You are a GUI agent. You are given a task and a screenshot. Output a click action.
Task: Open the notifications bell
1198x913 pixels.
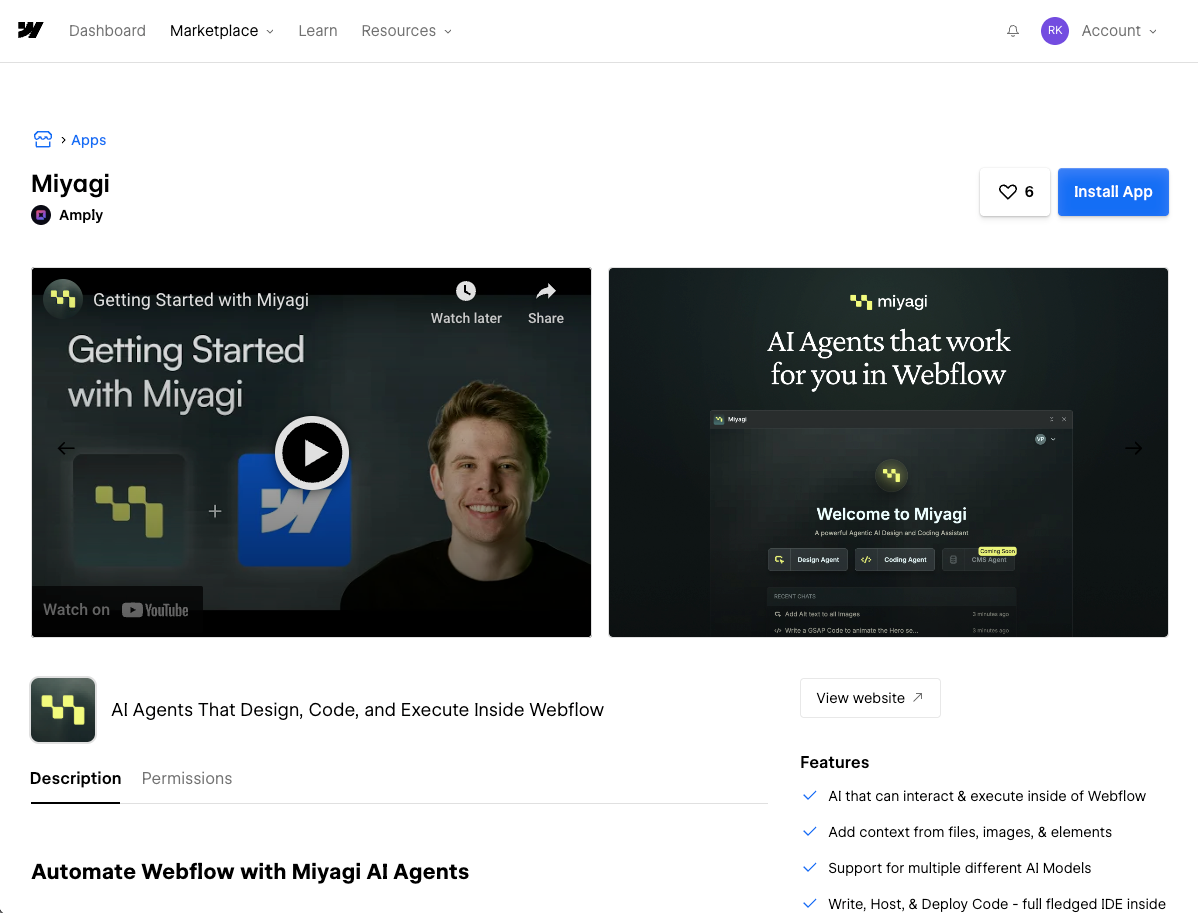(x=1012, y=31)
